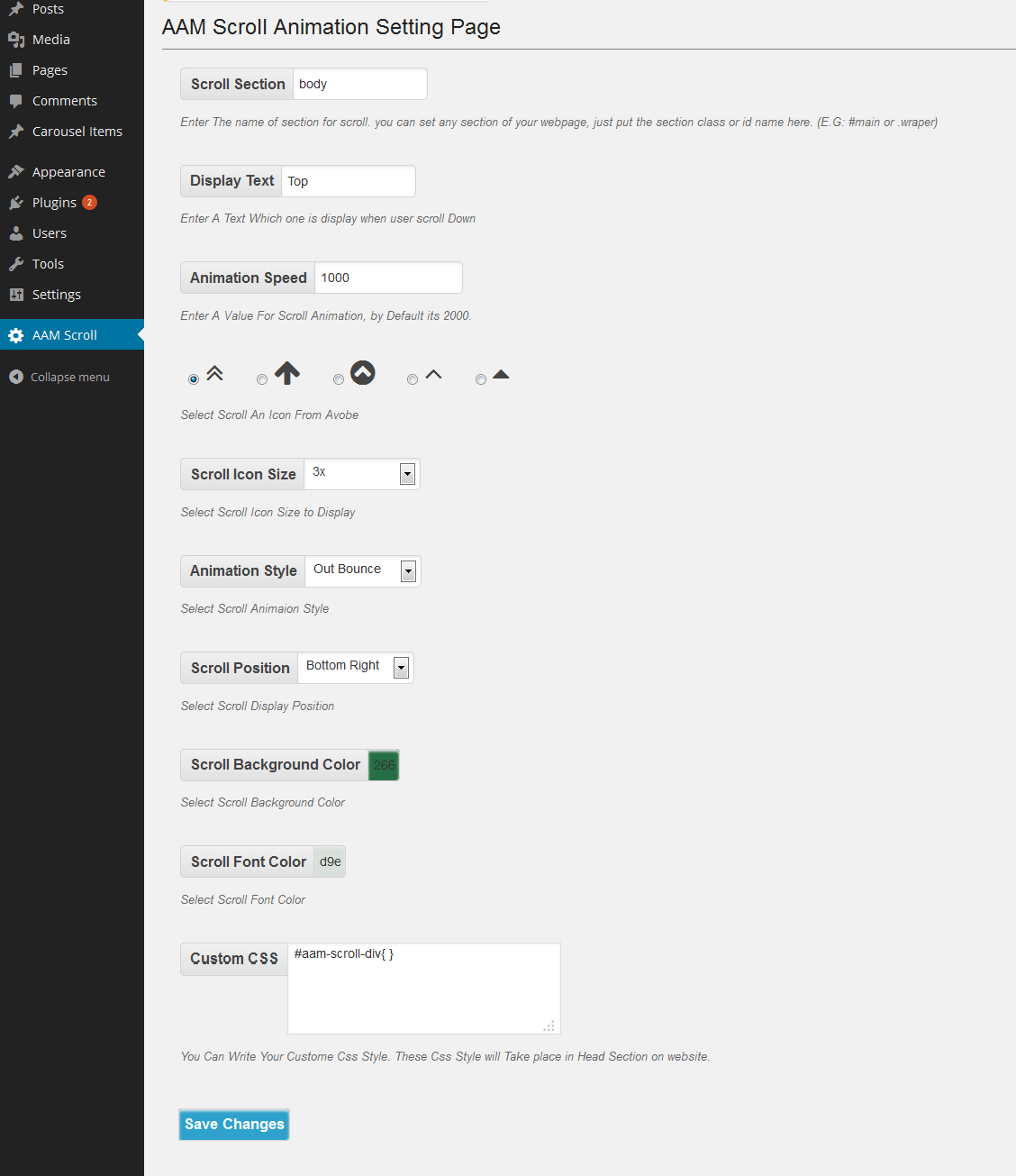The height and width of the screenshot is (1176, 1016).
Task: Click the Tools wrench icon
Action: [x=16, y=264]
